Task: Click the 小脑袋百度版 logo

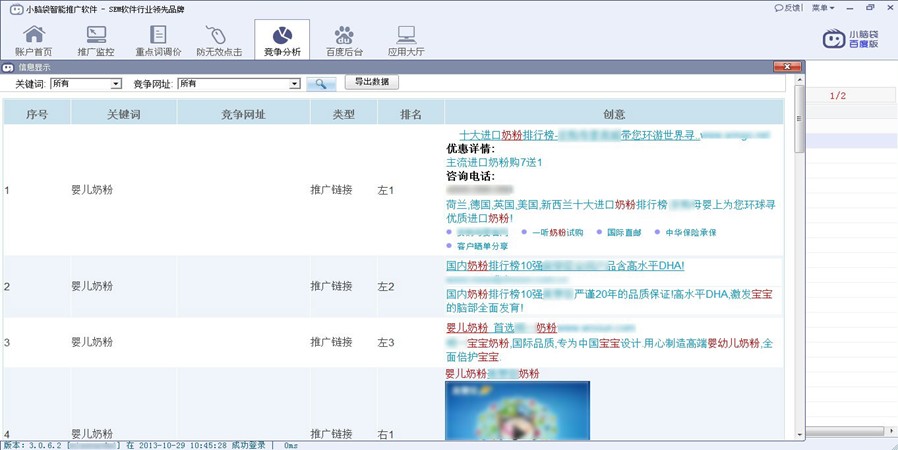Action: tap(850, 39)
